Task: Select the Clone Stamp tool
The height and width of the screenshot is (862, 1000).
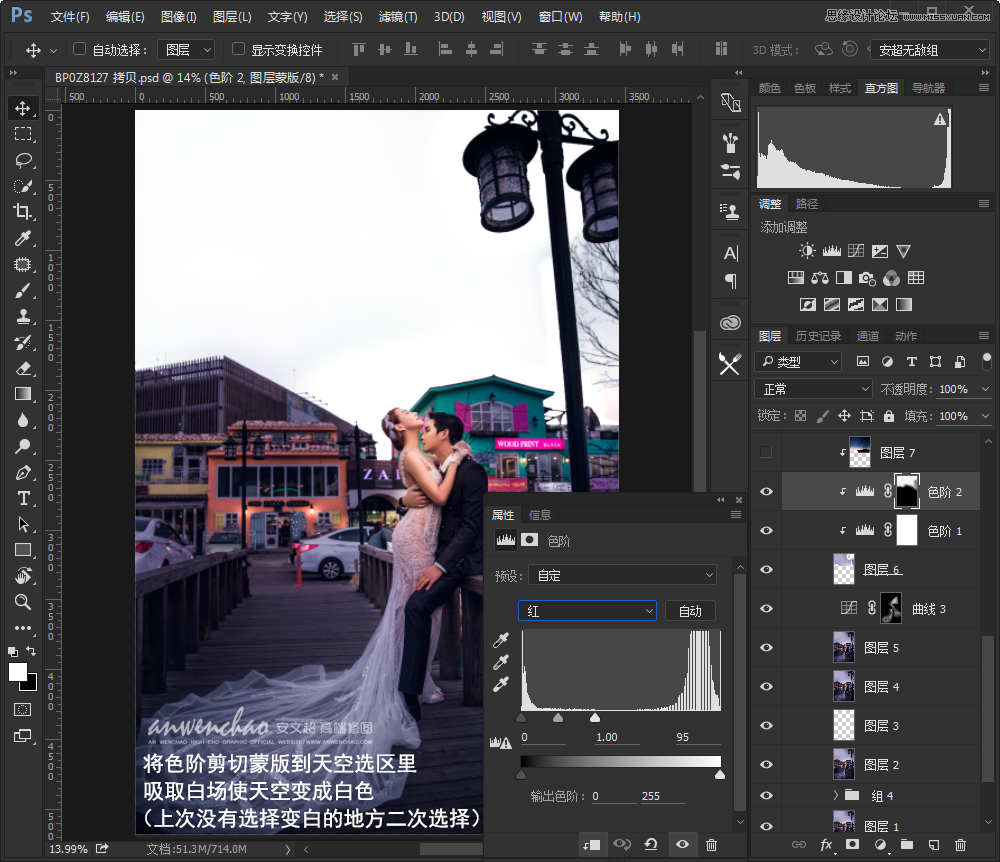Action: (23, 316)
